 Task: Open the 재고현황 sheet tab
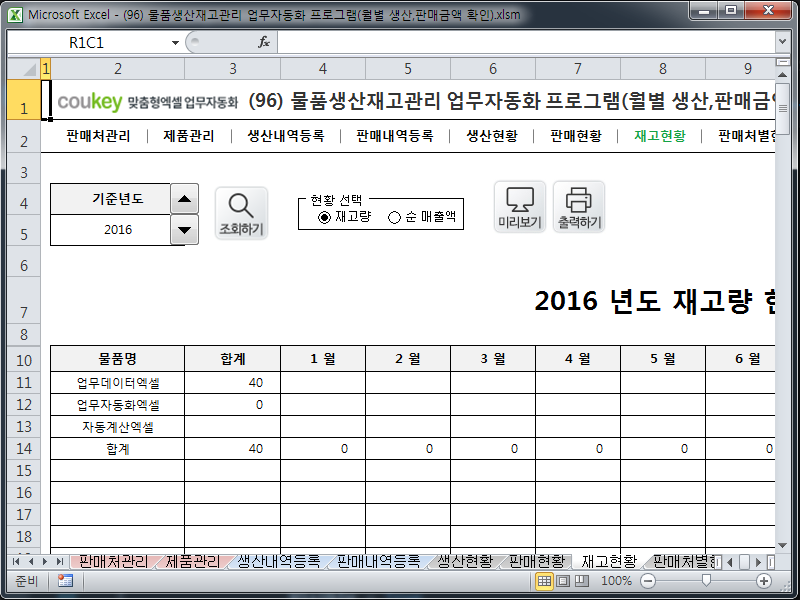[x=609, y=562]
